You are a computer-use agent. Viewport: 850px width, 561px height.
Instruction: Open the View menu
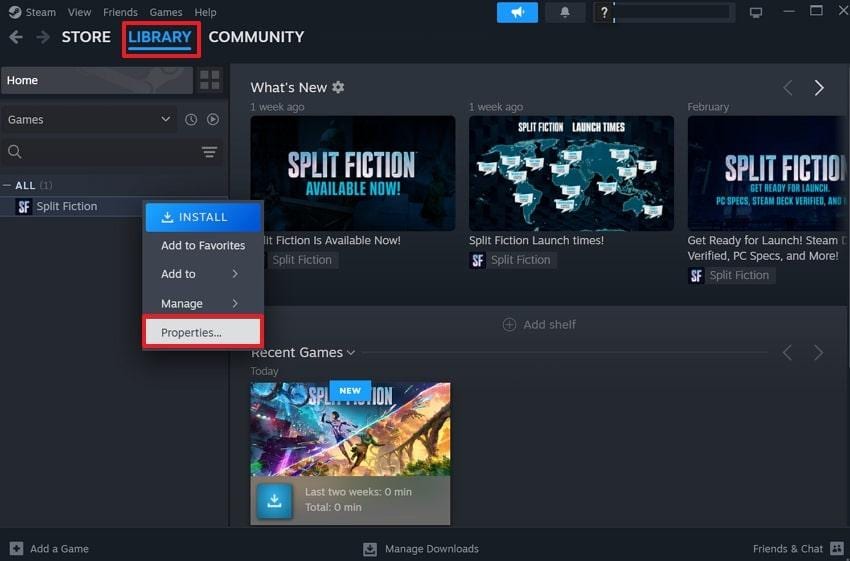click(x=79, y=12)
